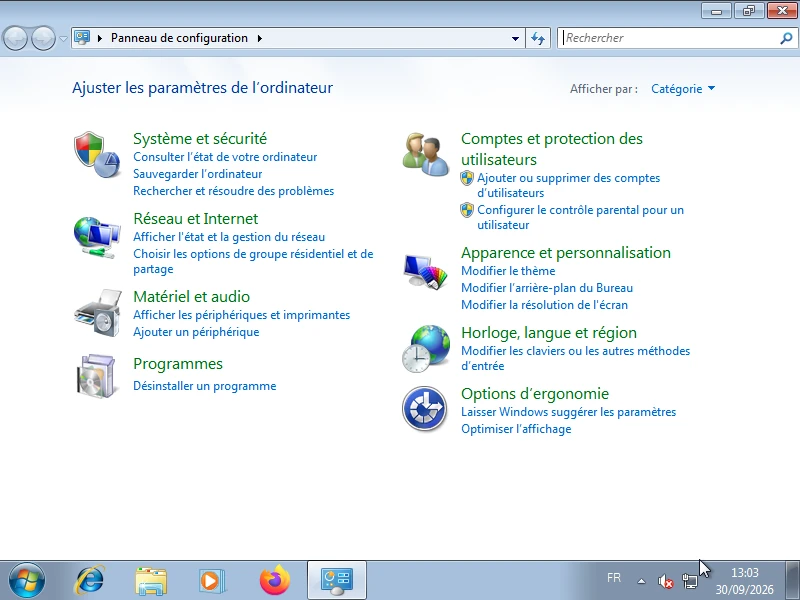
Task: Open Options d'ergonomie heading
Action: pyautogui.click(x=535, y=394)
